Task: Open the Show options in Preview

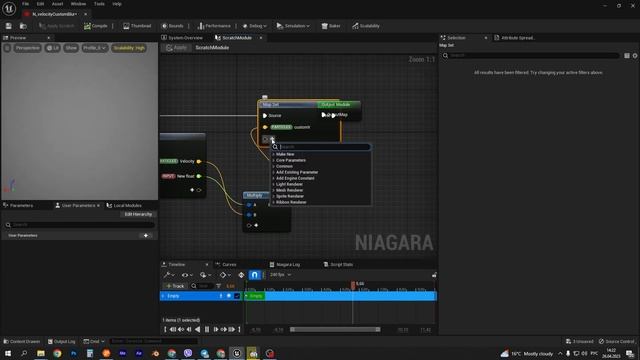Action: 71,48
